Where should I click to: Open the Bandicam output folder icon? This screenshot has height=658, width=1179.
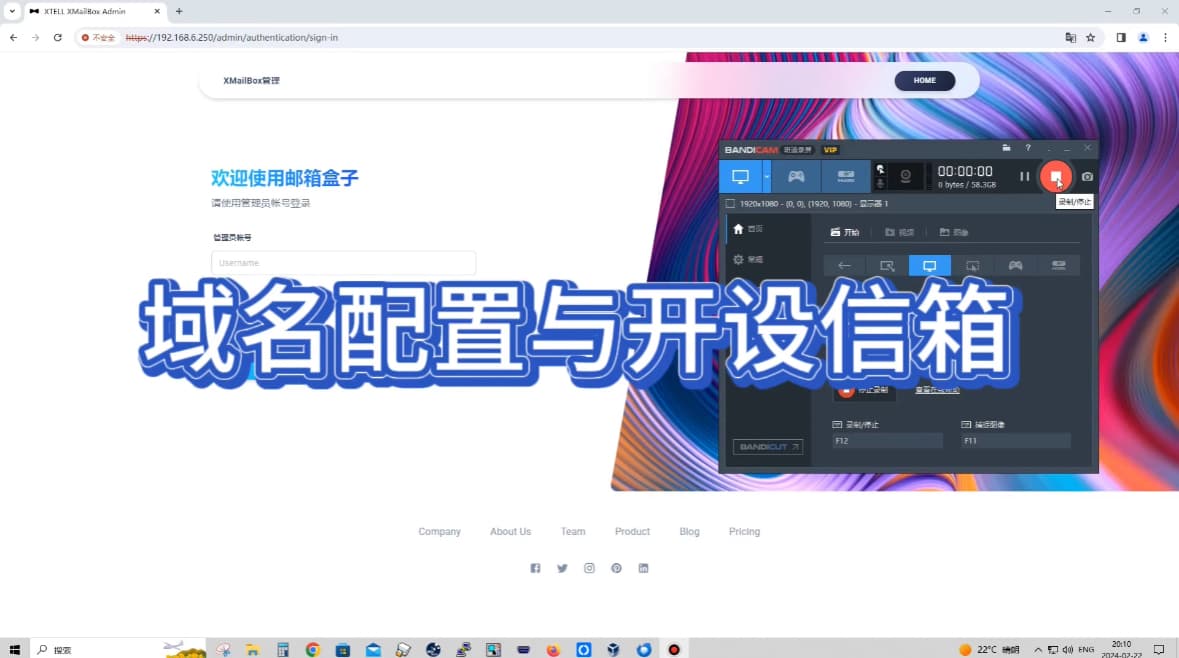[1006, 148]
